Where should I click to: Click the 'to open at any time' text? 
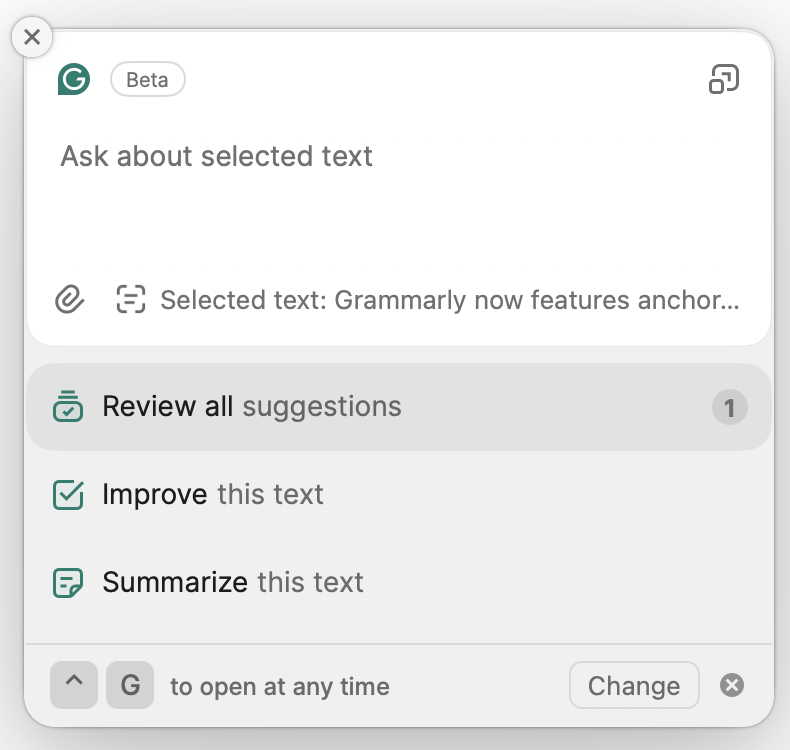(280, 687)
